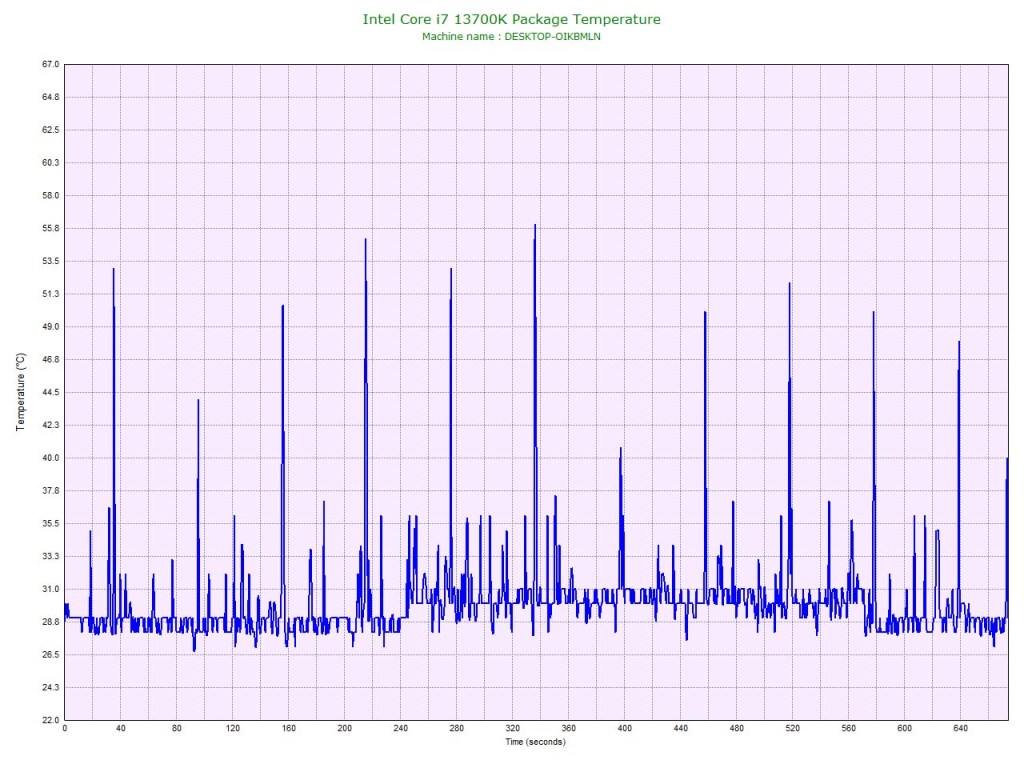Select the 640 label on the time axis
Screen dimensions: 1024x768
tap(960, 729)
